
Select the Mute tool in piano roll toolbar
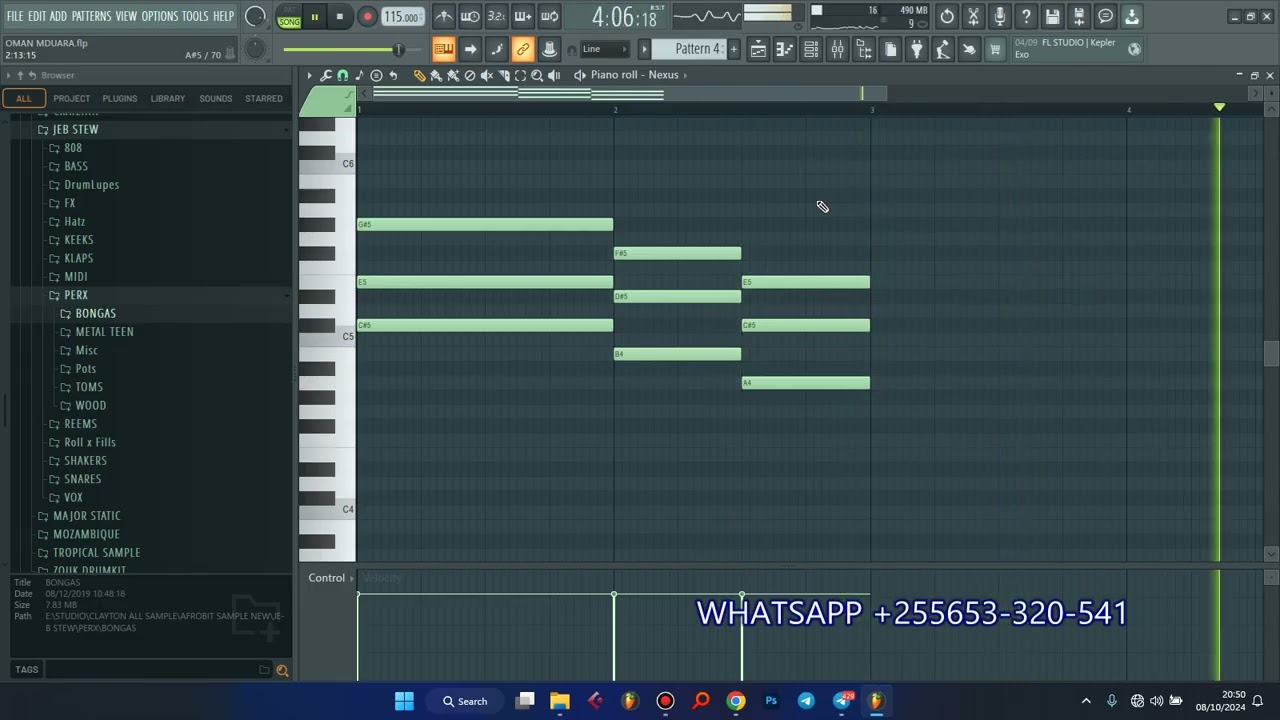[x=487, y=75]
